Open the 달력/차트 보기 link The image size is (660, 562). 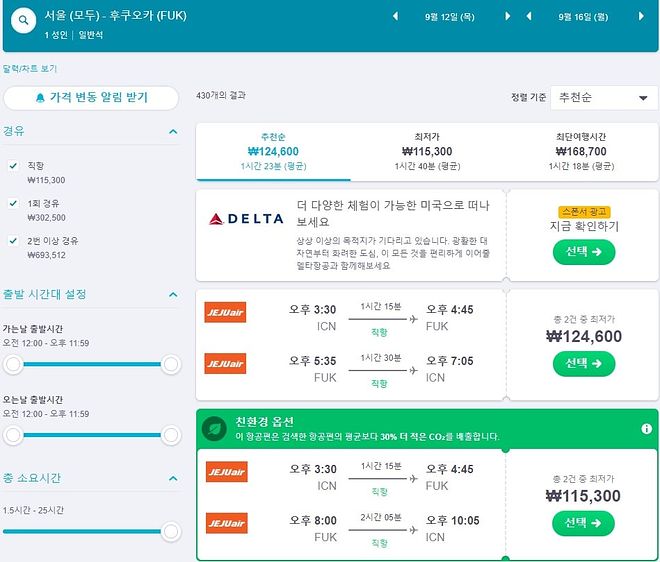pyautogui.click(x=30, y=69)
